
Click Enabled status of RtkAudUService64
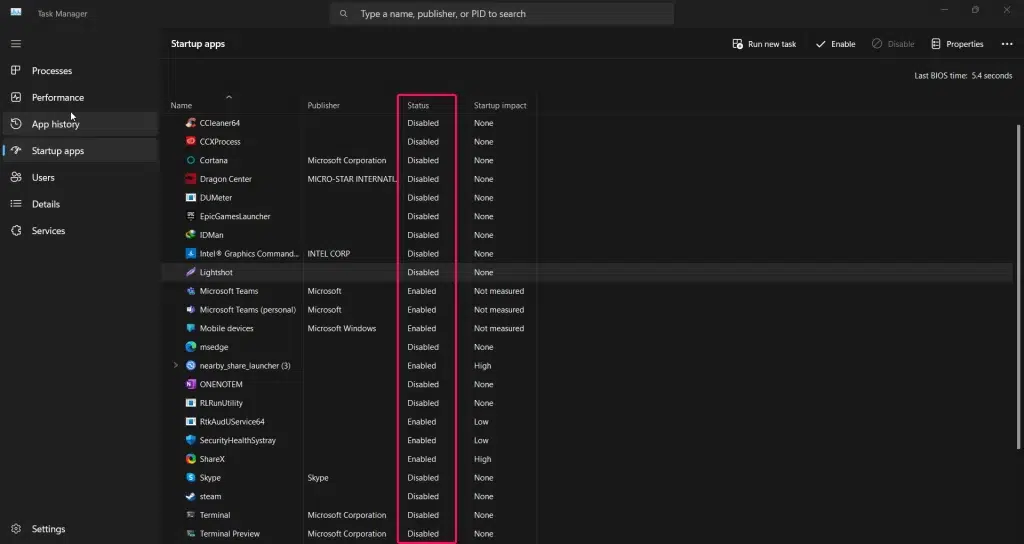tap(422, 422)
